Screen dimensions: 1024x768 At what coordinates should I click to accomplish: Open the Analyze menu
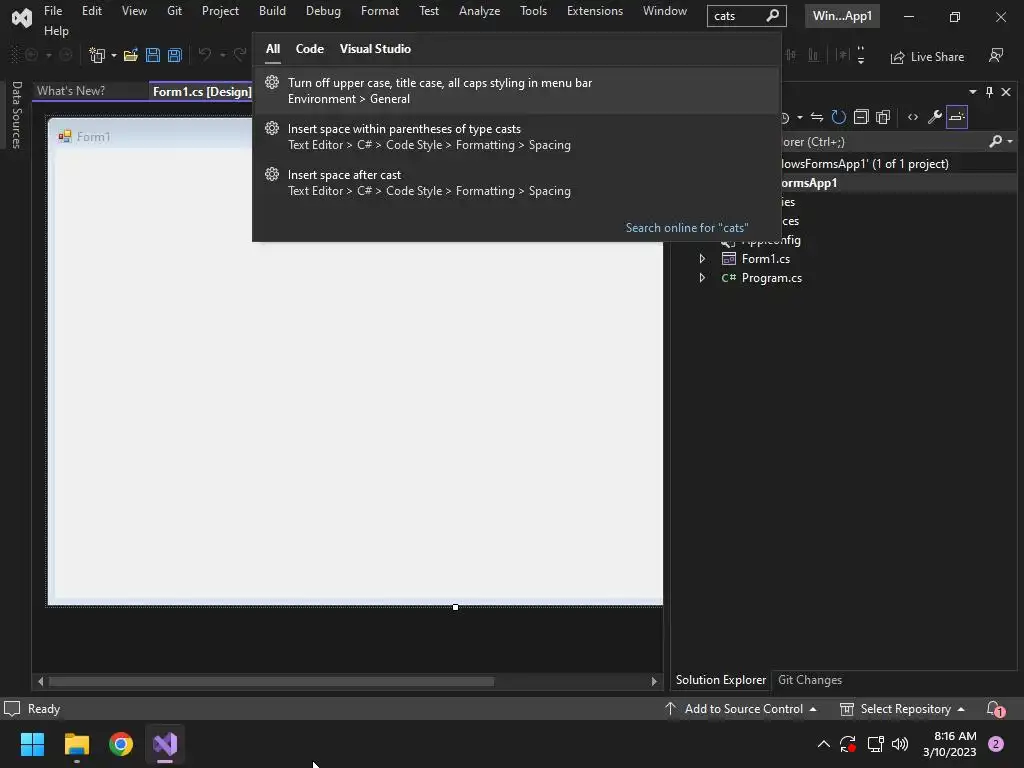click(479, 11)
